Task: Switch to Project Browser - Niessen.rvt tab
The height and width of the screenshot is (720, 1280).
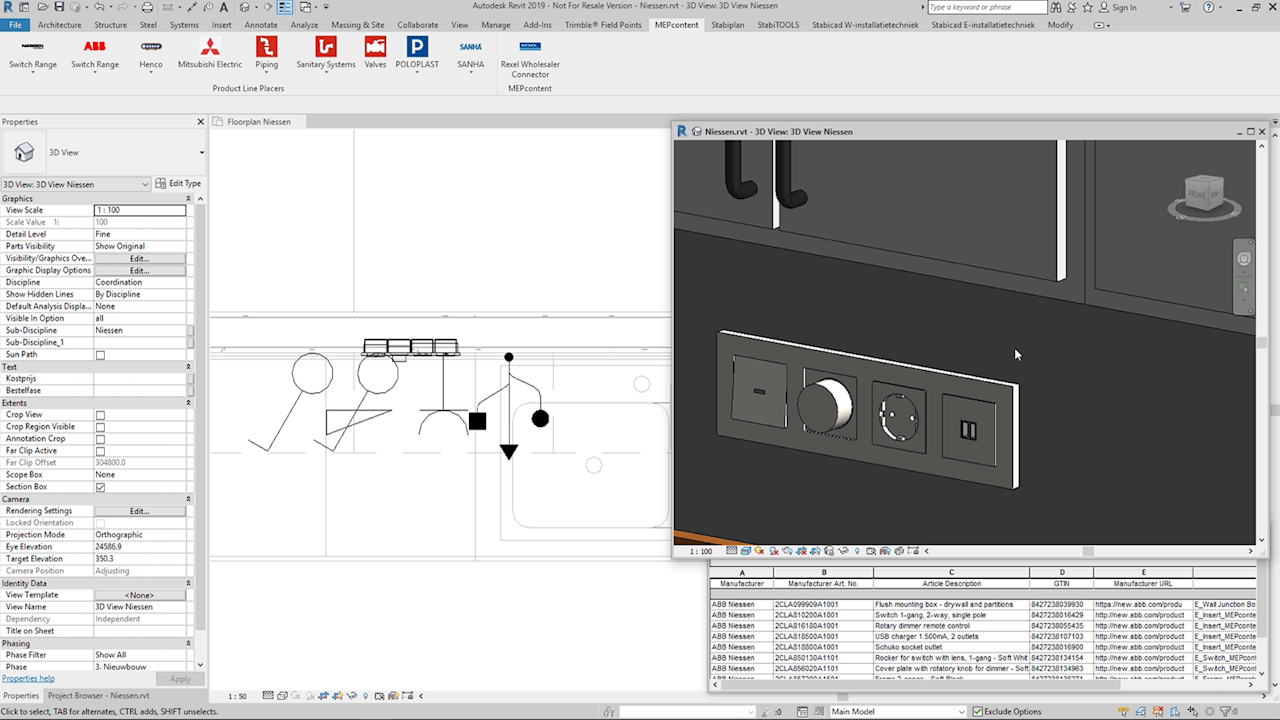Action: coord(98,695)
